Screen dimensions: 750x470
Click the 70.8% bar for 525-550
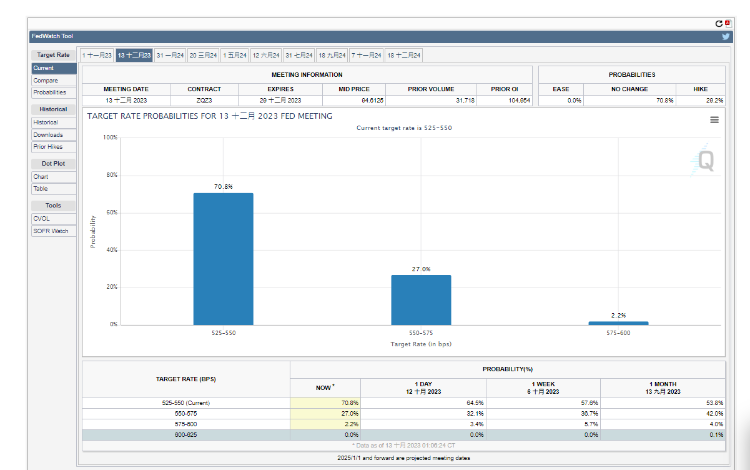[x=223, y=258]
